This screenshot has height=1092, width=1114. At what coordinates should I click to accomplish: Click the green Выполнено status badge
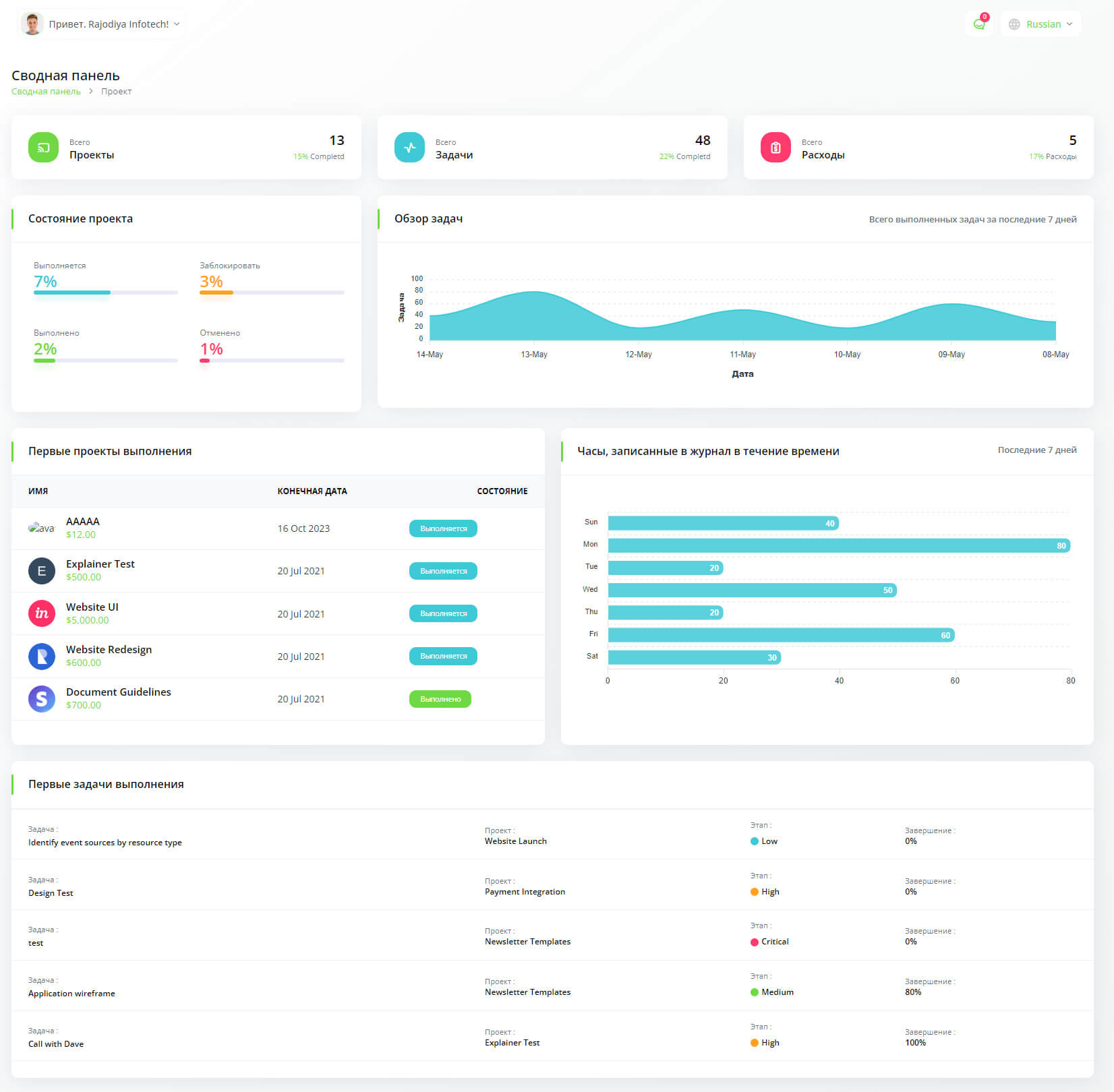point(440,699)
